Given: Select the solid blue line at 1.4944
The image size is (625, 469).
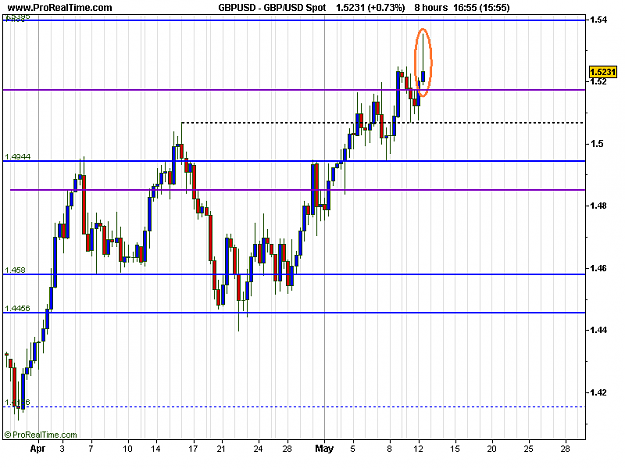Looking at the screenshot, I should [294, 161].
